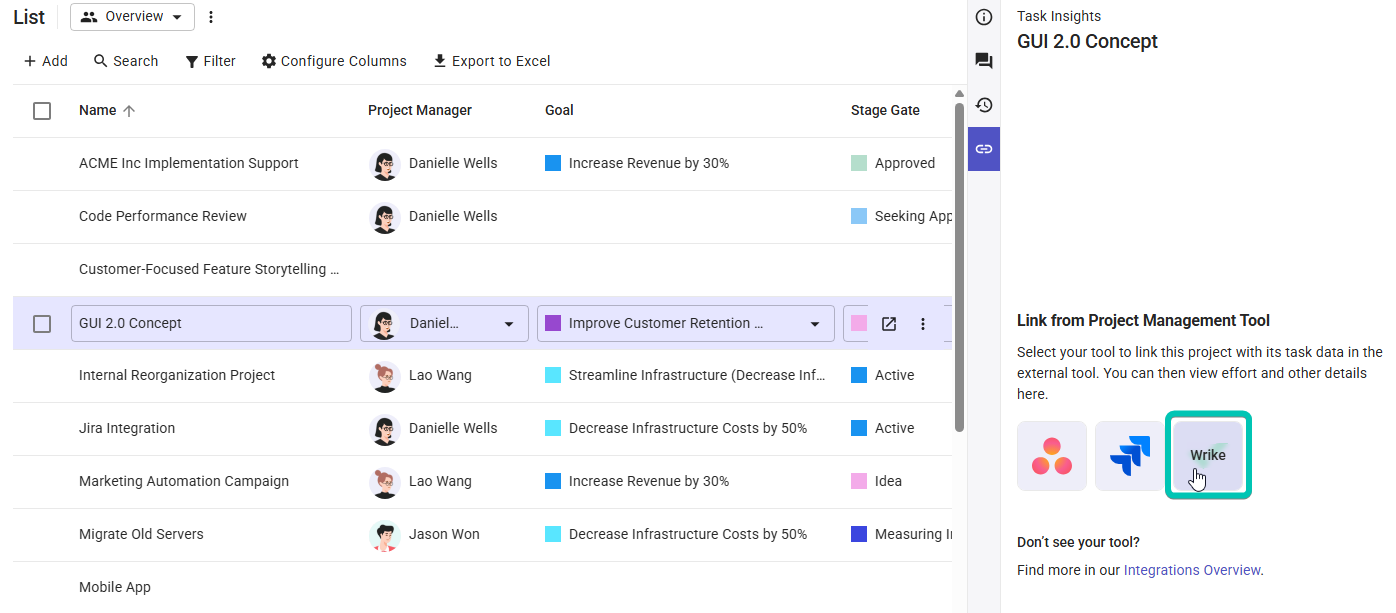
Task: Open the history clock icon
Action: pos(984,105)
